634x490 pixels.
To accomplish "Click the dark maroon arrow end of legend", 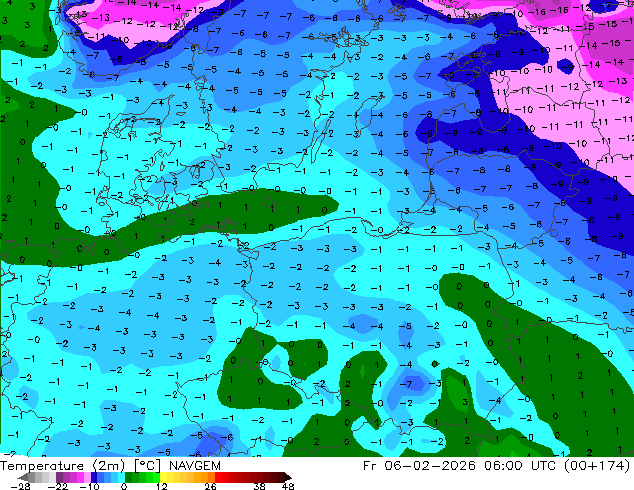I will point(287,477).
